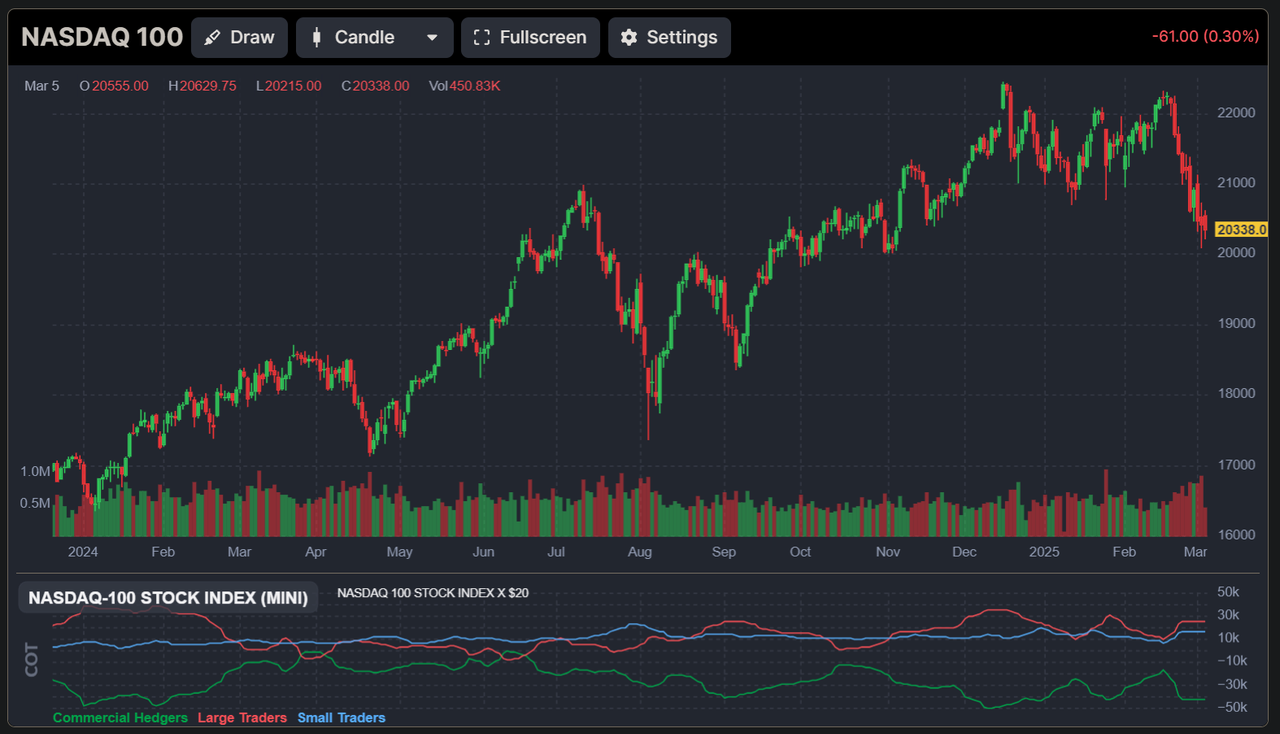Click the volume value 450.83K
1280x734 pixels.
(475, 86)
